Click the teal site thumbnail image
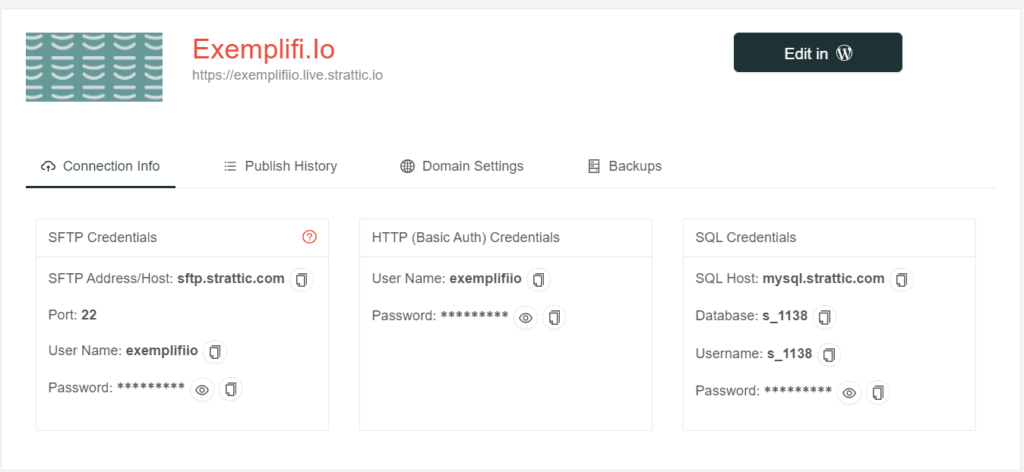The width and height of the screenshot is (1024, 472). click(94, 67)
